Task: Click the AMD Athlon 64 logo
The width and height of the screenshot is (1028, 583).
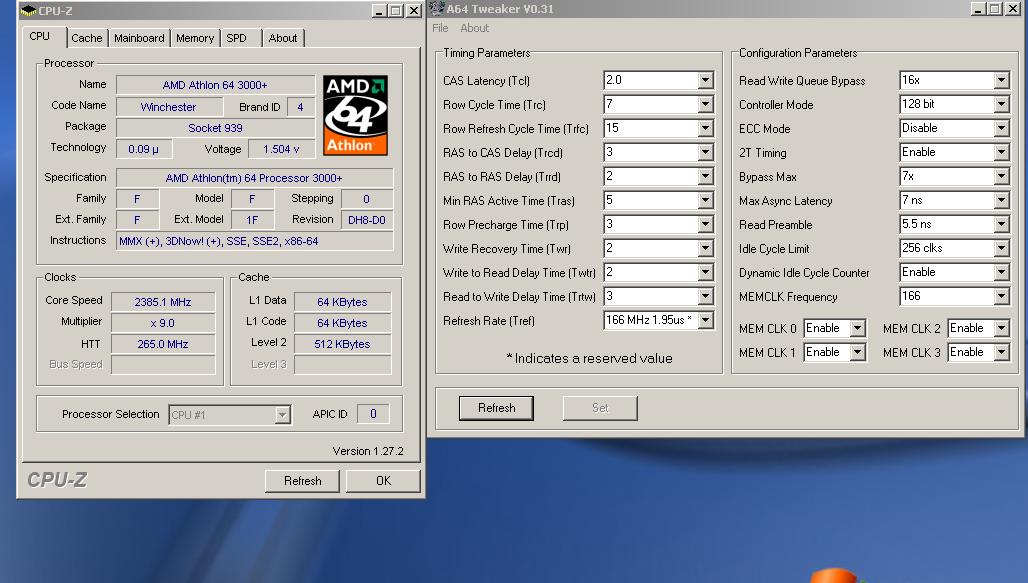Action: point(355,115)
